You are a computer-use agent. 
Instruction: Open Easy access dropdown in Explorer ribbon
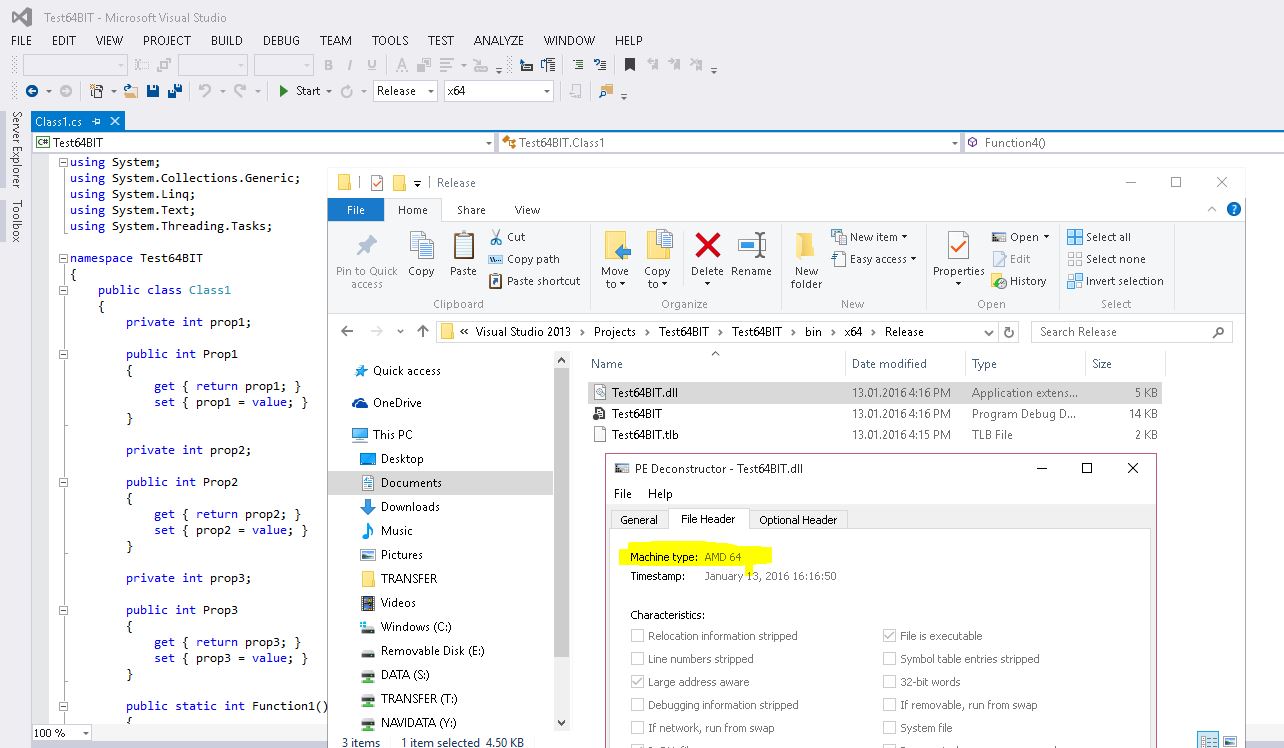click(873, 259)
